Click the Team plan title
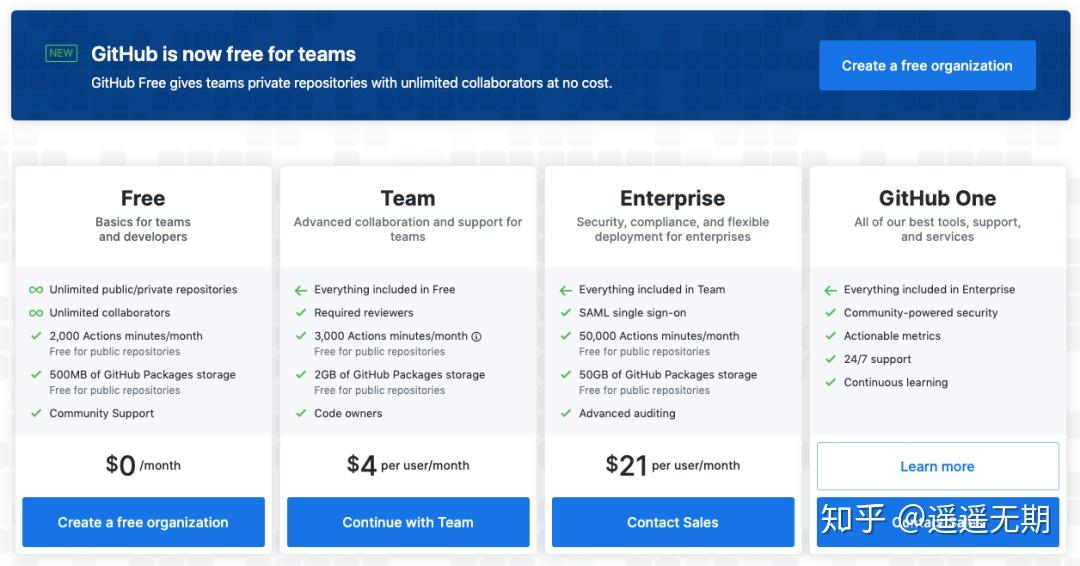The image size is (1080, 566). pos(408,198)
